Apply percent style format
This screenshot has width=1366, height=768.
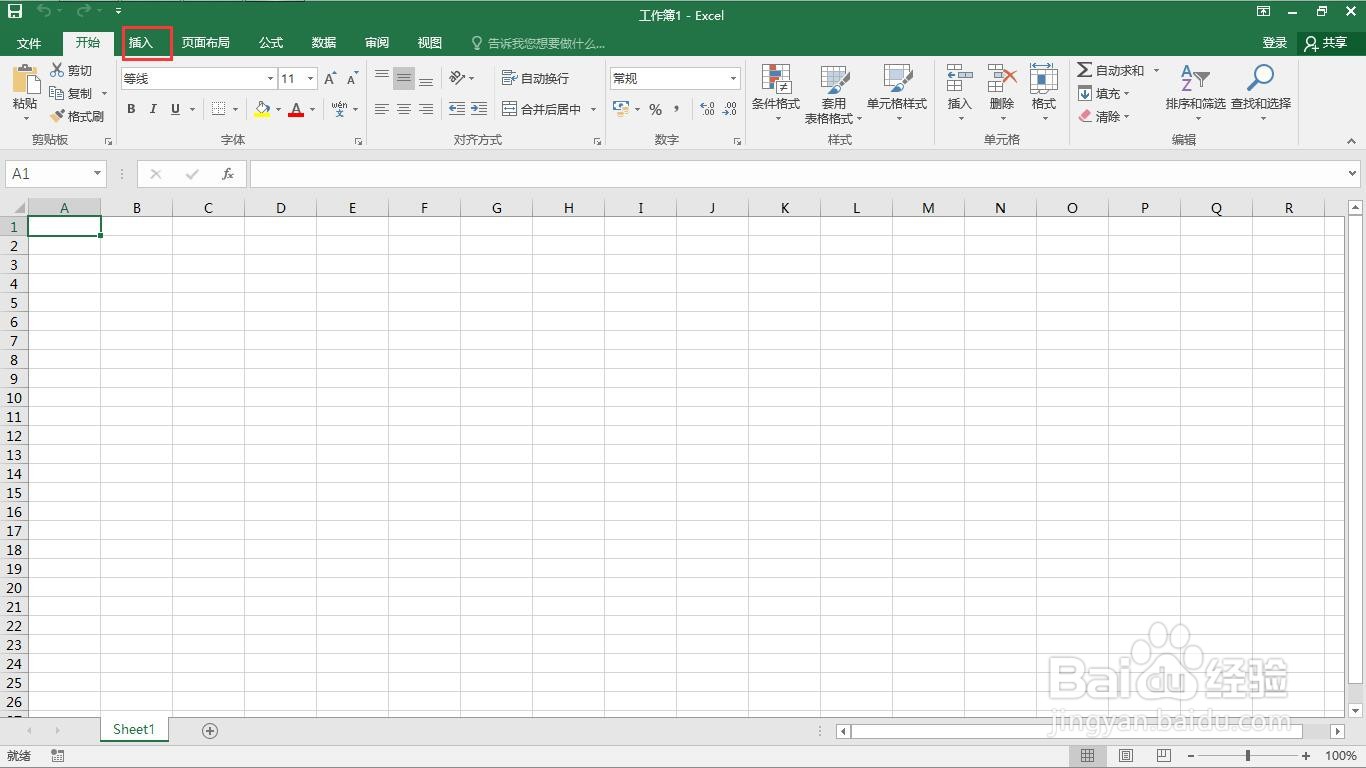655,109
